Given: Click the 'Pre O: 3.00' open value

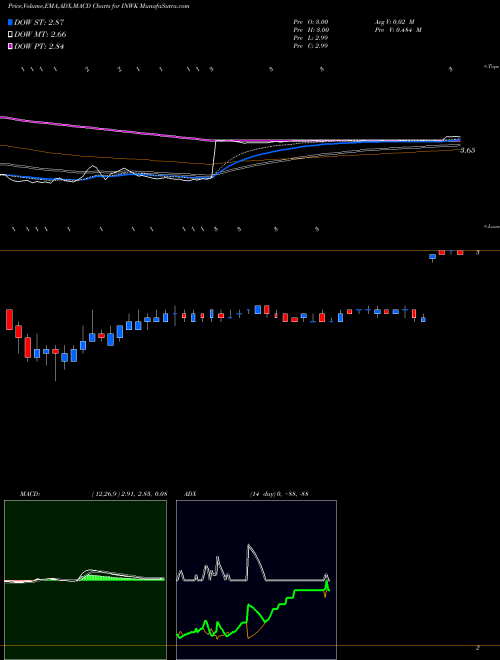Looking at the screenshot, I should coord(311,21).
